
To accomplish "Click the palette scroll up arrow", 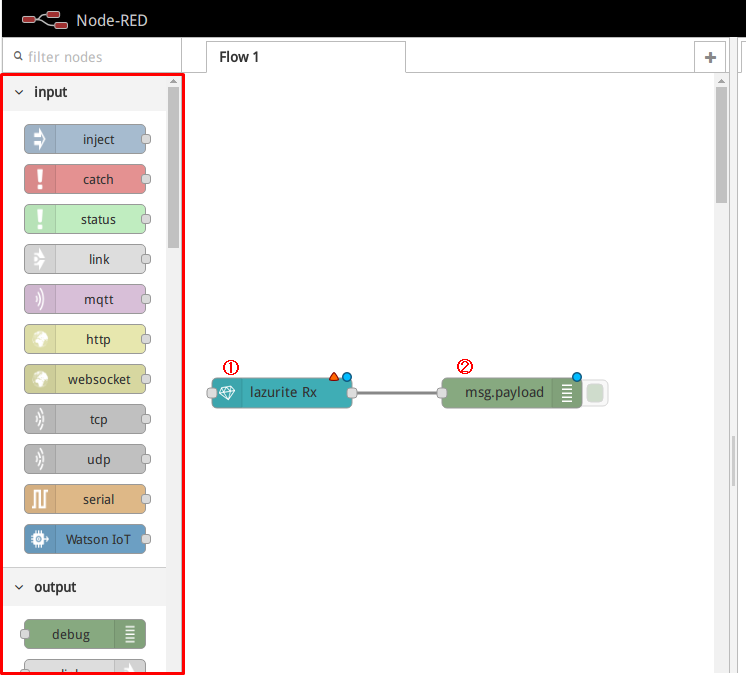I will click(x=173, y=81).
